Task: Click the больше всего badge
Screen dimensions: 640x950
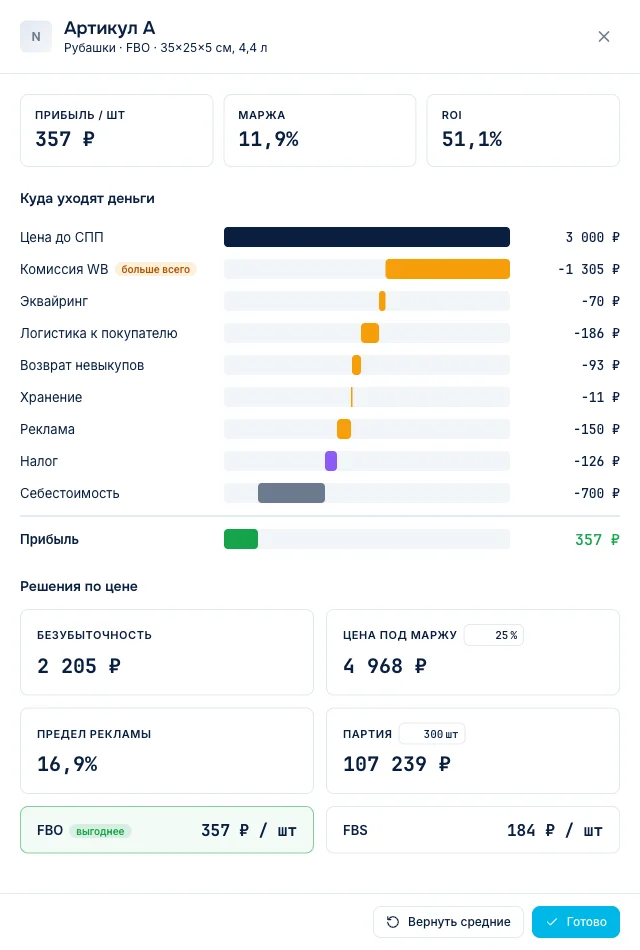Action: (155, 269)
